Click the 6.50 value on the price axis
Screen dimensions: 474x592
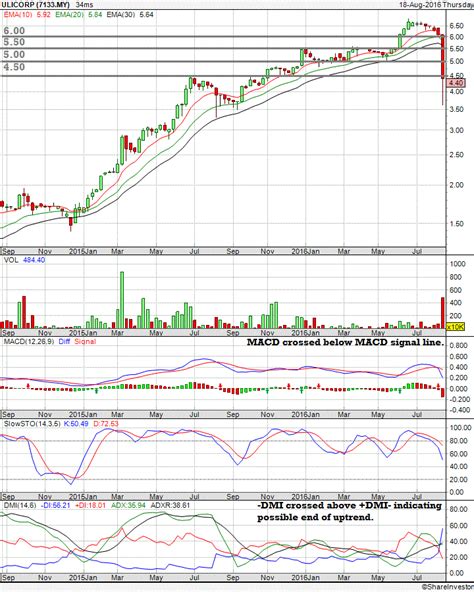[457, 26]
